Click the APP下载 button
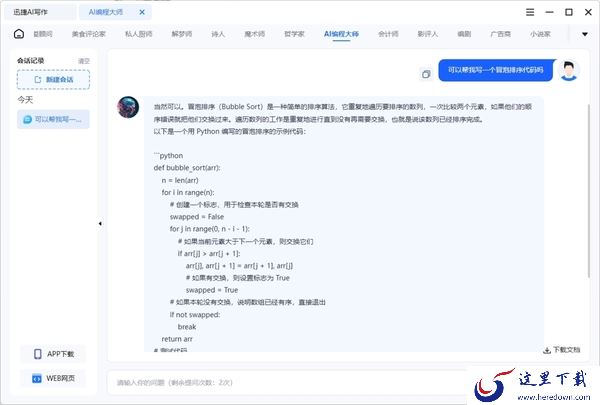 53,354
